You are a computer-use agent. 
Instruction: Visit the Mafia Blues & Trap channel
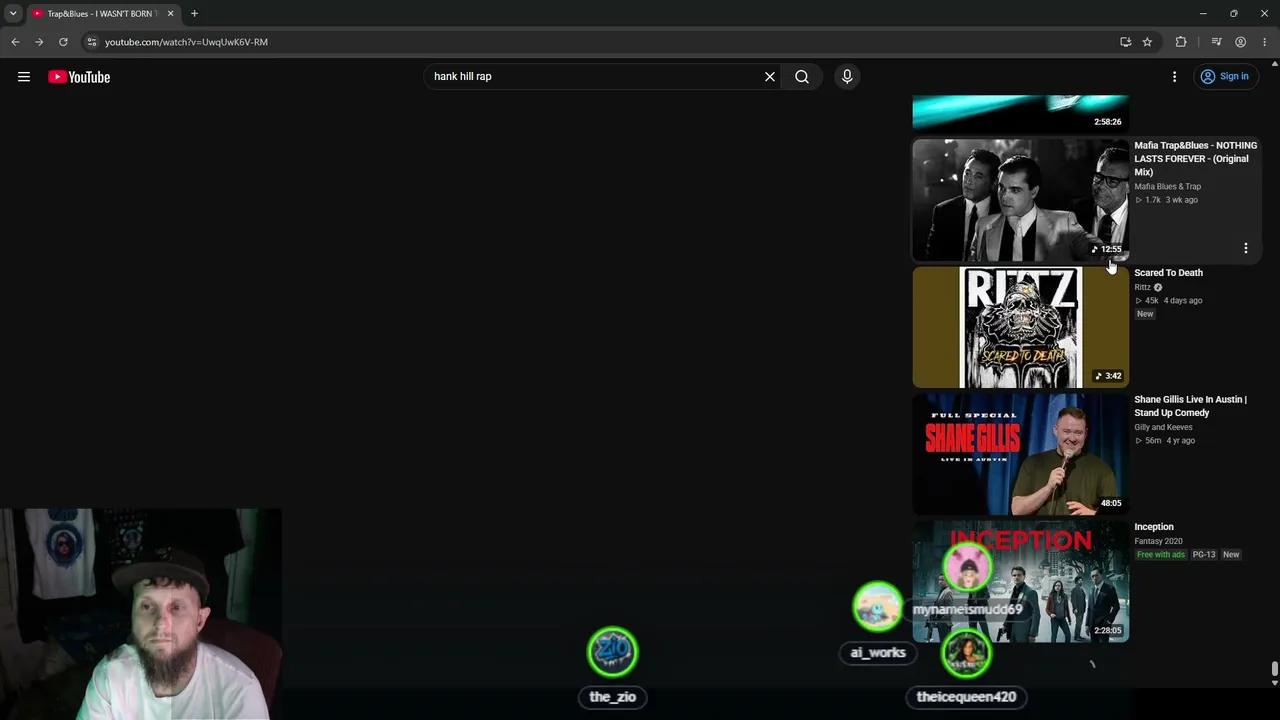pyautogui.click(x=1167, y=187)
